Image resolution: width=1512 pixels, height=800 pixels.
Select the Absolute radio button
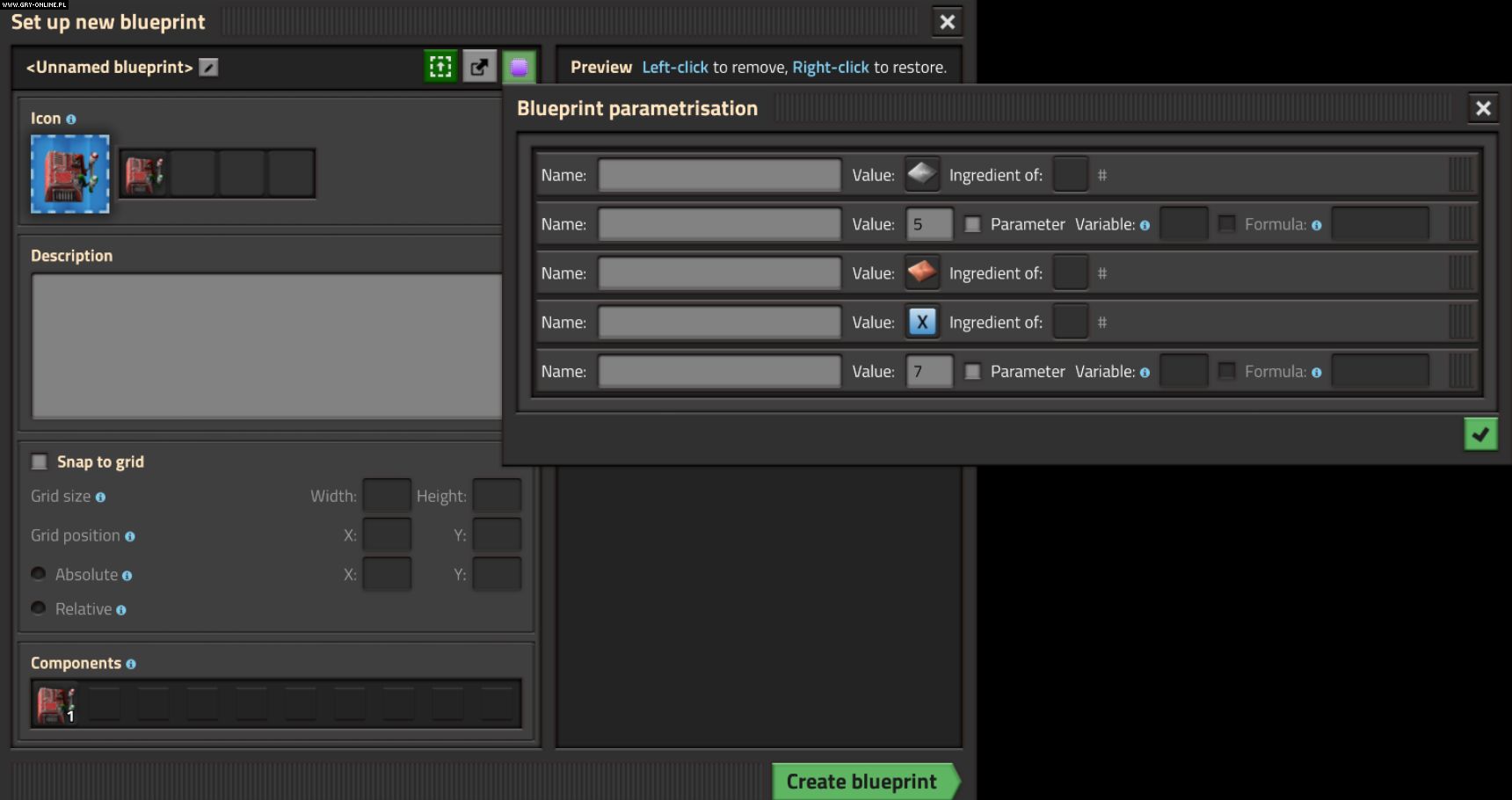[39, 574]
